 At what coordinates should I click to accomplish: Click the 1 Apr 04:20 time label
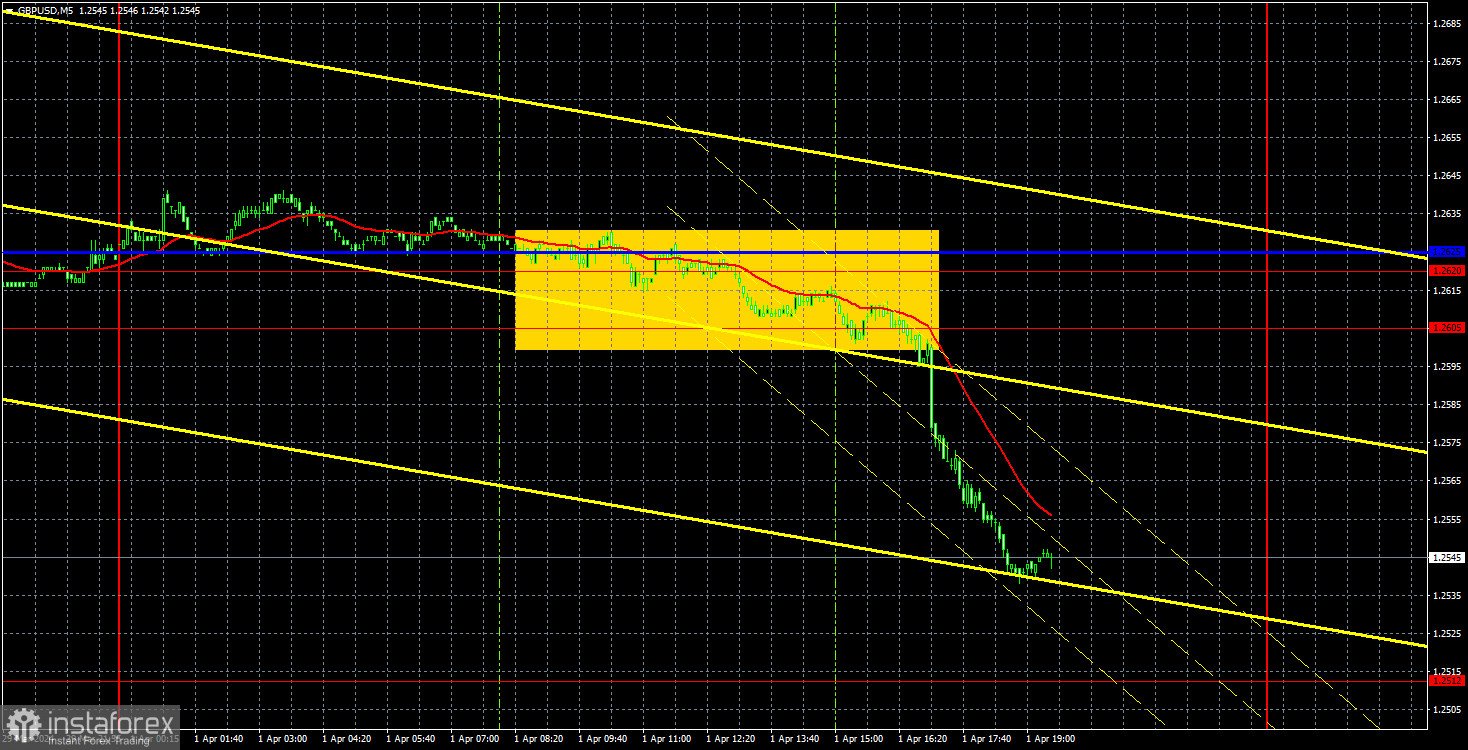point(347,739)
